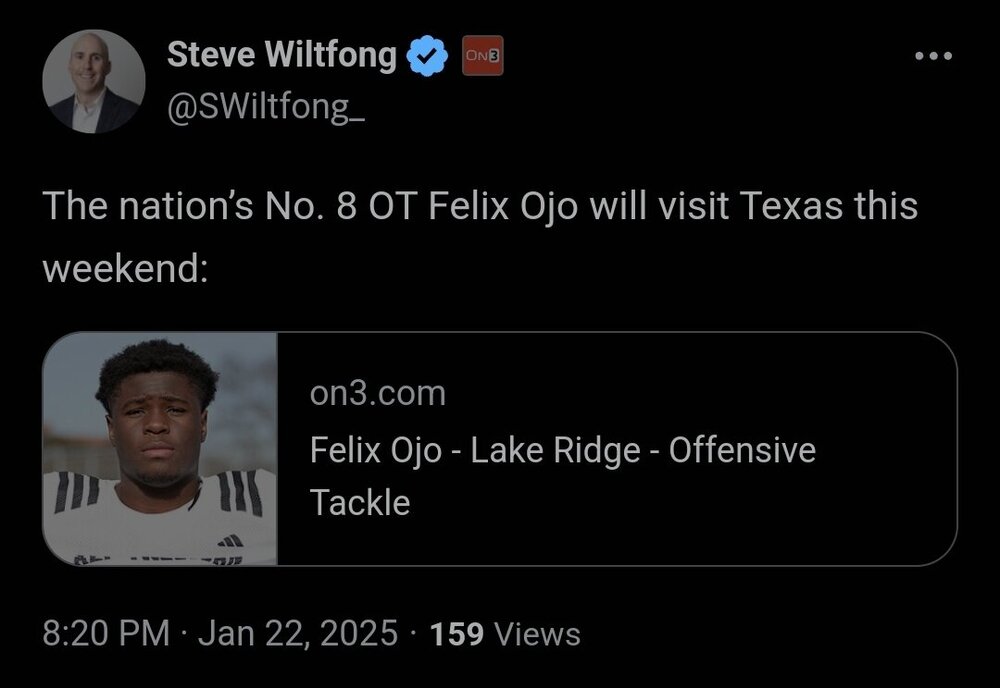Open the on3.com domain link in card

coord(377,394)
